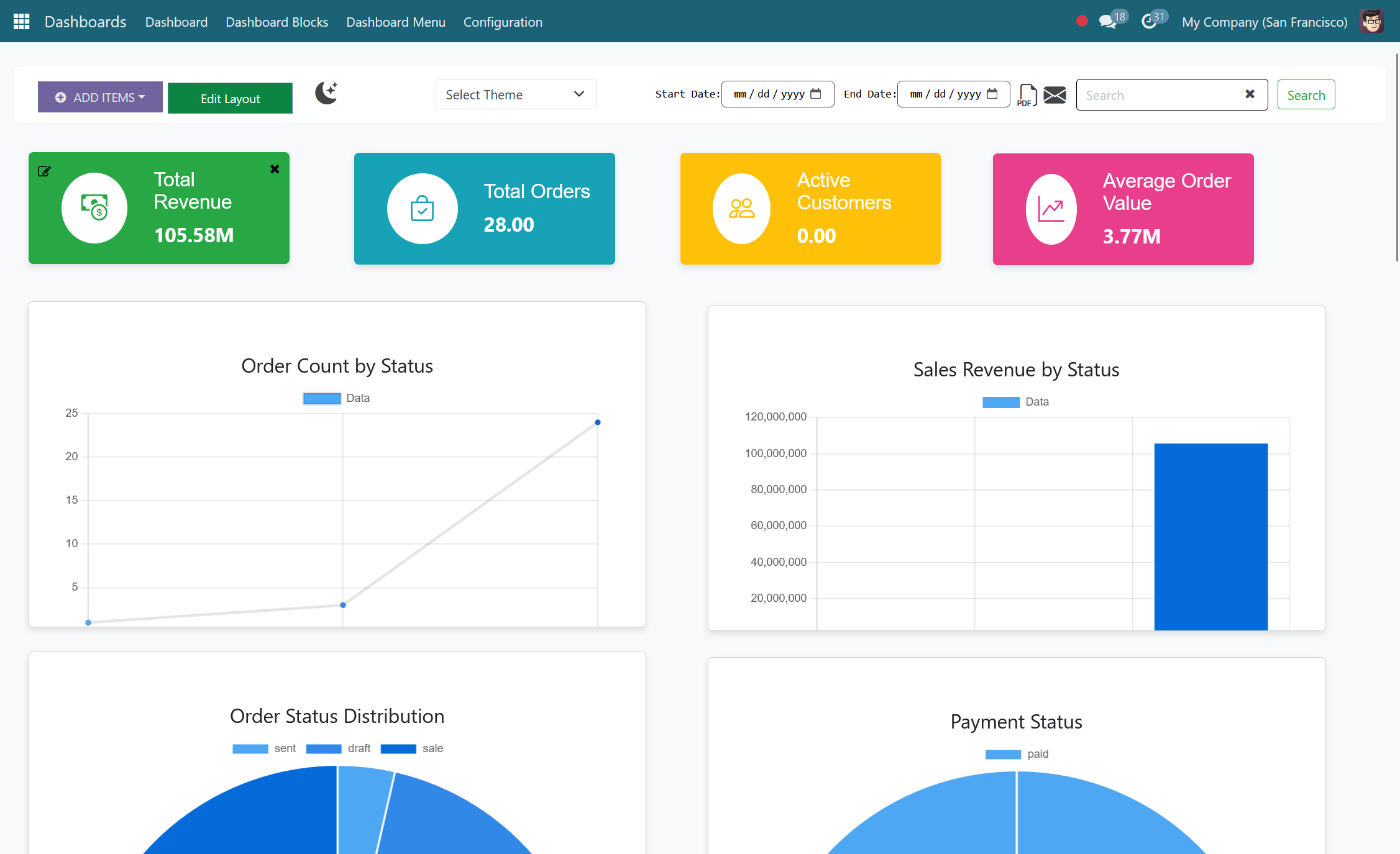Screen dimensions: 1400x854
Task: Click the Total Revenue 105.58M figure
Action: click(x=194, y=235)
